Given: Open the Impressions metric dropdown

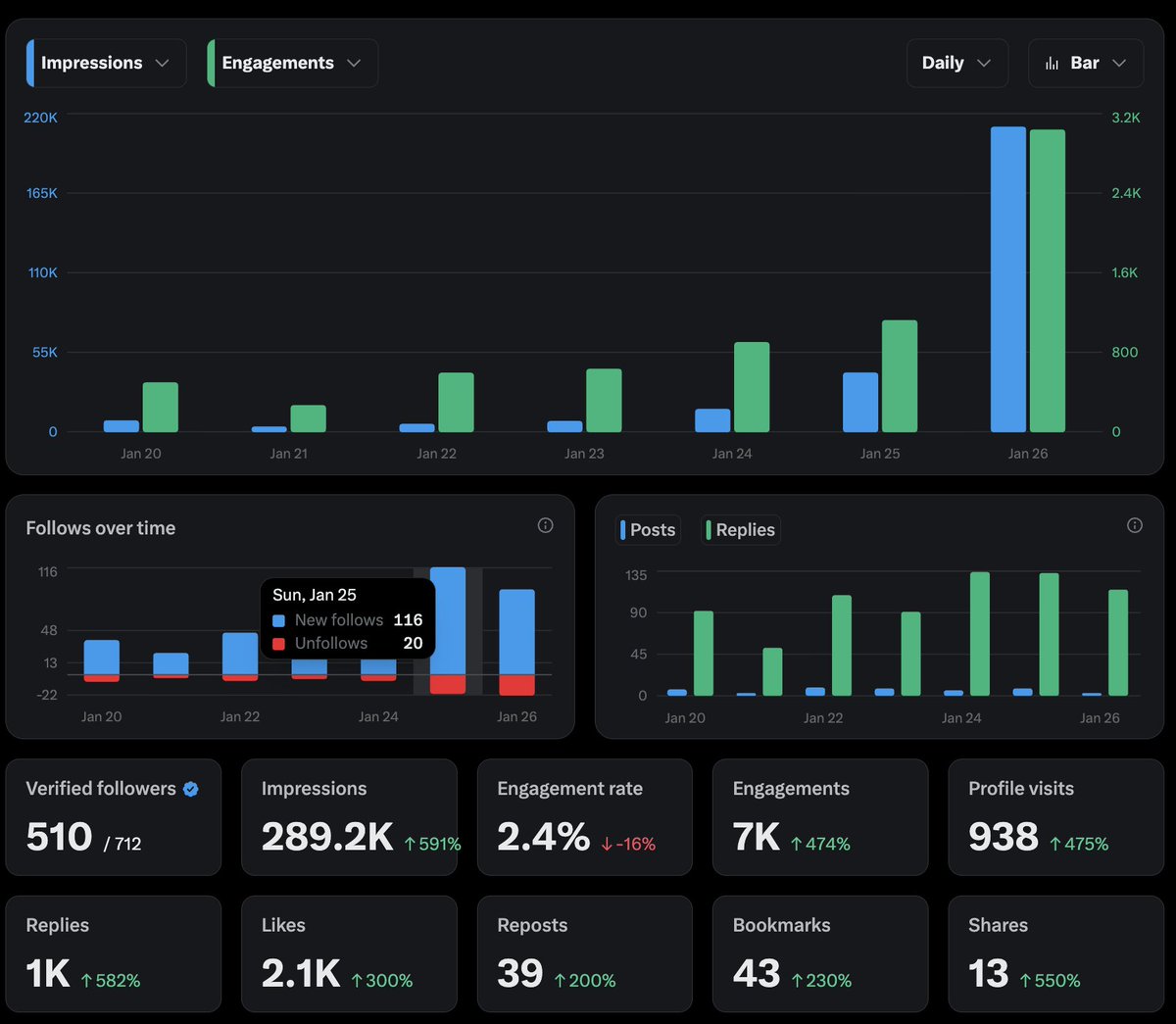Looking at the screenshot, I should click(x=106, y=63).
